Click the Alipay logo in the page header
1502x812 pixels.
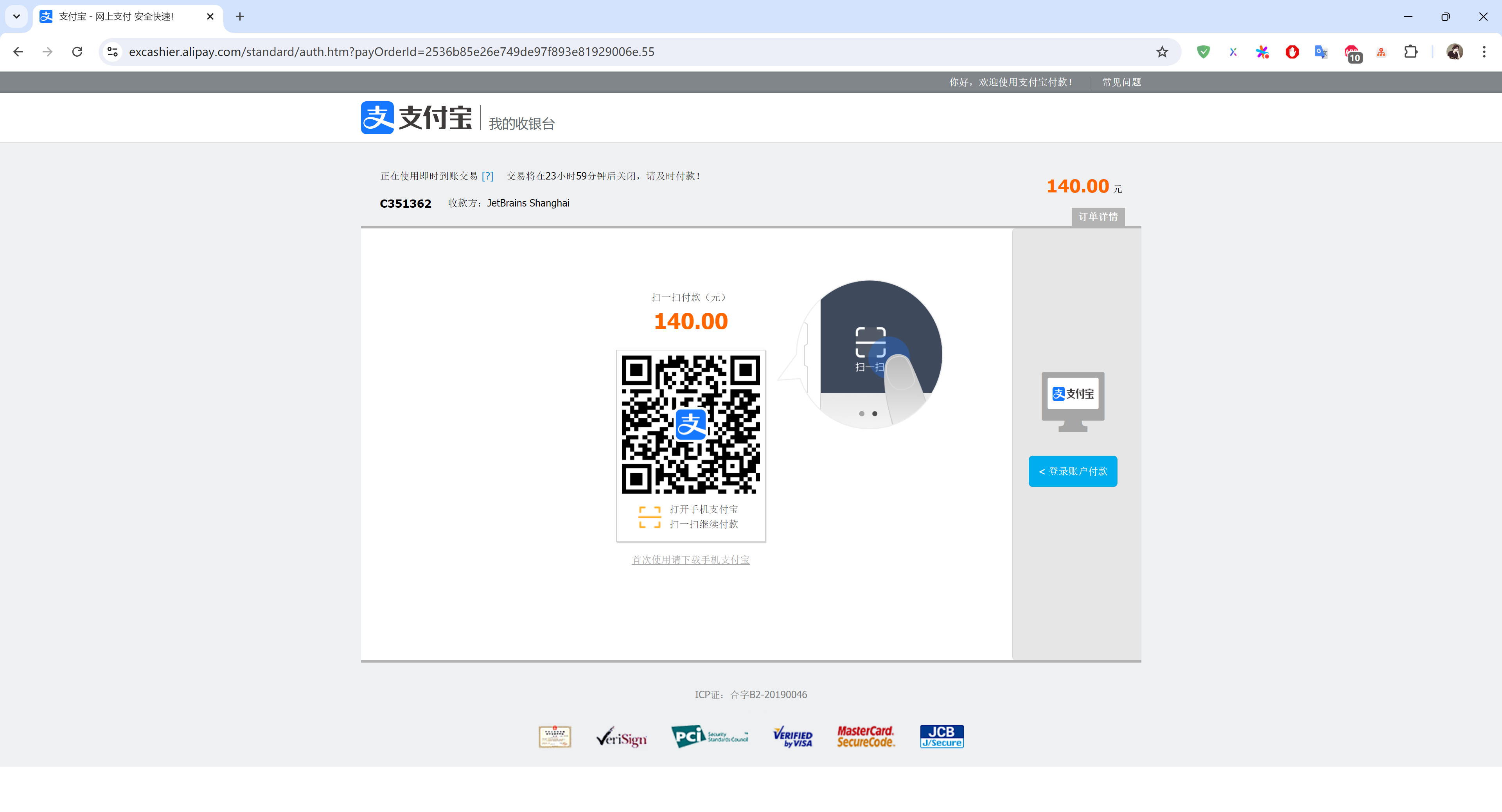416,118
